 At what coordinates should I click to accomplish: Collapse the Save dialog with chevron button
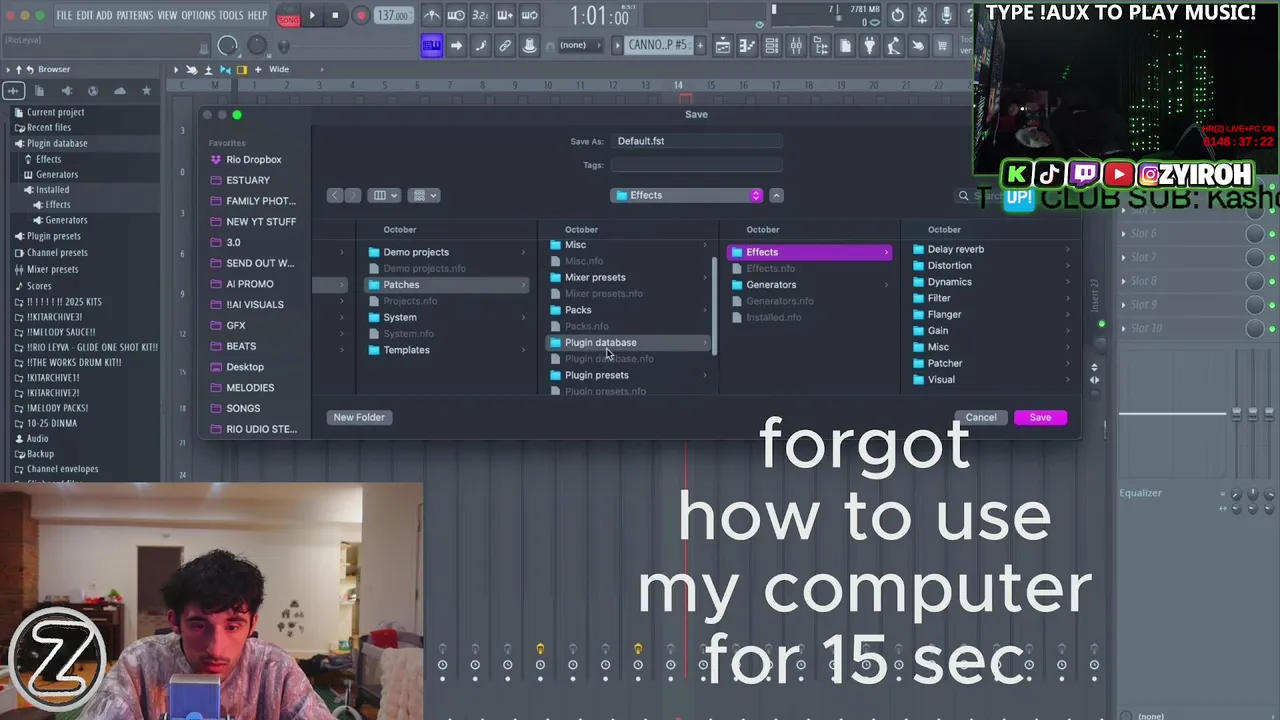[776, 195]
